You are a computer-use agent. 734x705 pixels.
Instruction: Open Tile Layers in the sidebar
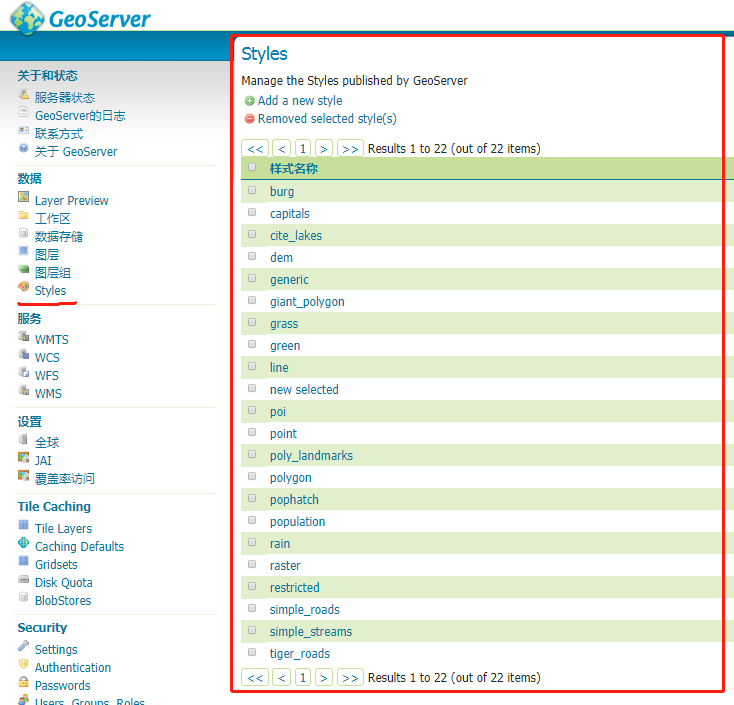[x=63, y=529]
